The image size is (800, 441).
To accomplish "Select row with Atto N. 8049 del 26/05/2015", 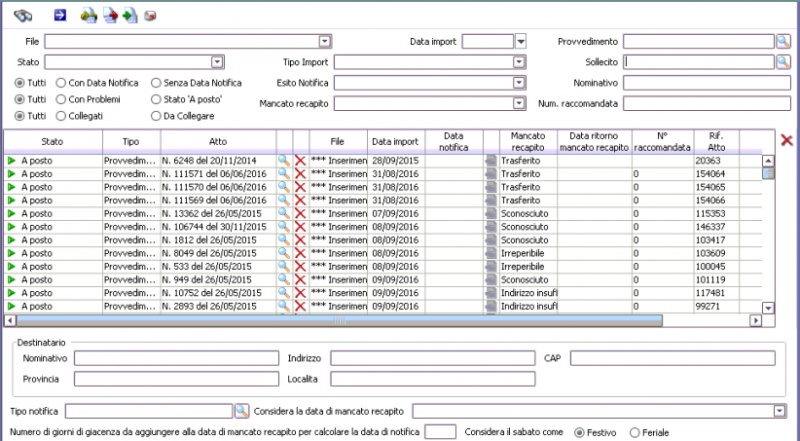I will [x=218, y=254].
